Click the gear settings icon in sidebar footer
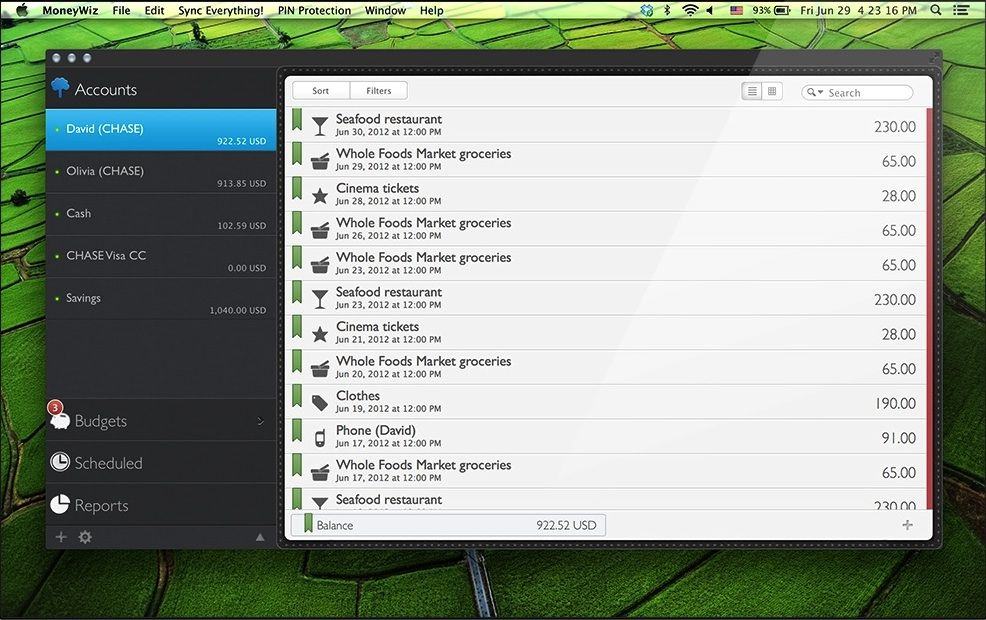 85,537
